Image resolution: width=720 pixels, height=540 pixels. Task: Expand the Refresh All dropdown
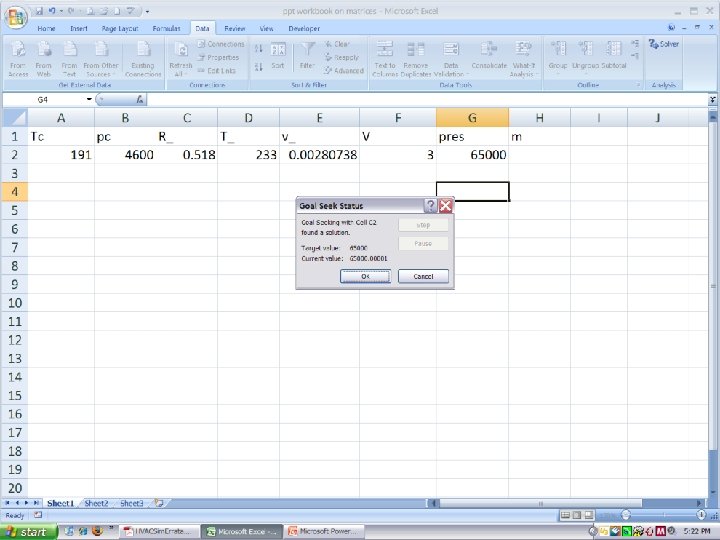tap(180, 74)
